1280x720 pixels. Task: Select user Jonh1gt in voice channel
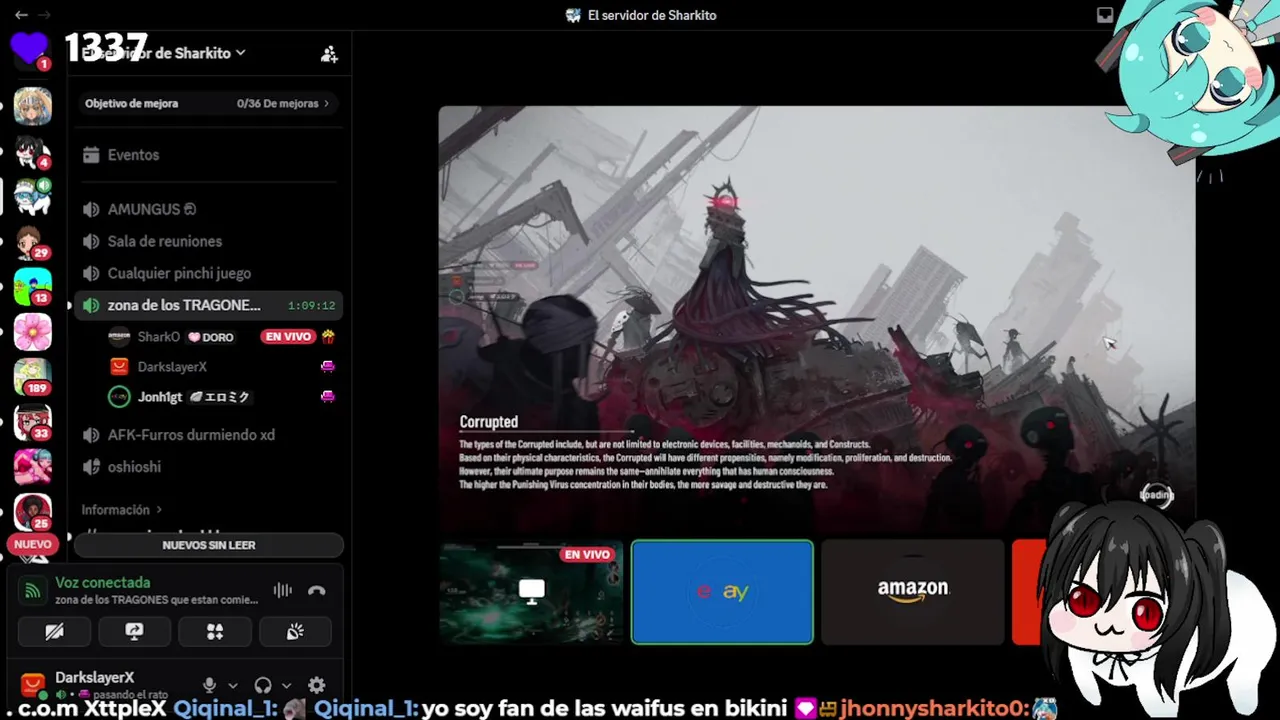point(160,397)
